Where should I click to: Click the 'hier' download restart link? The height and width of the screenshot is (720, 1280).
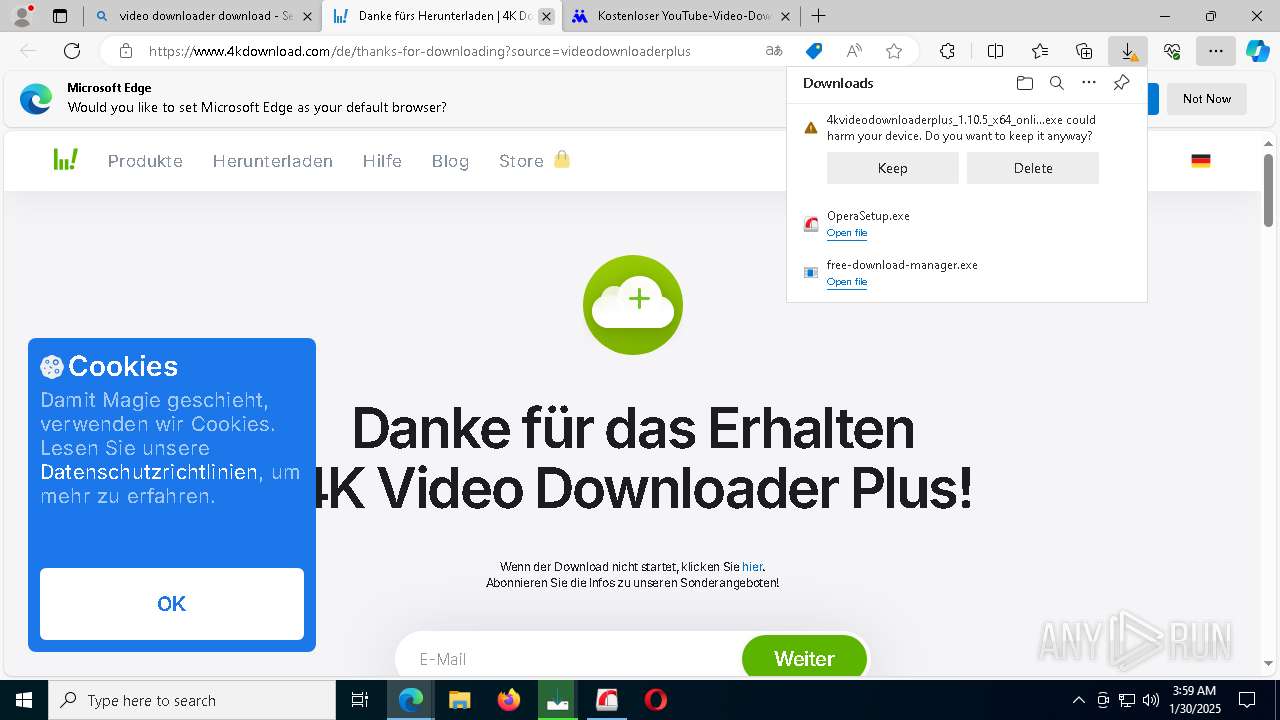coord(752,567)
